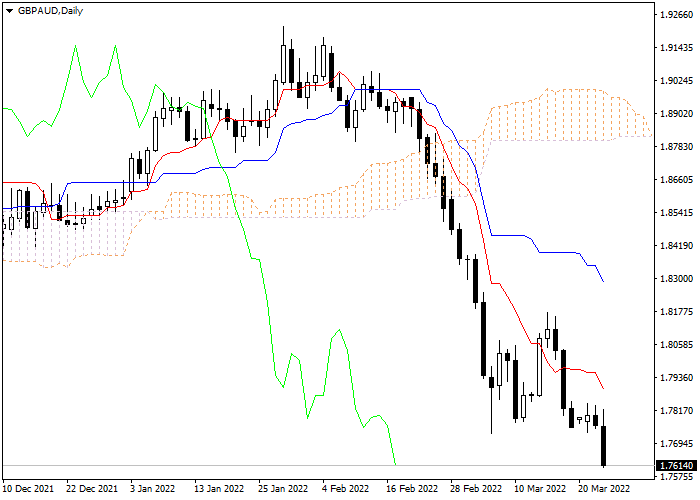Click the current price label 1.76140

(677, 466)
